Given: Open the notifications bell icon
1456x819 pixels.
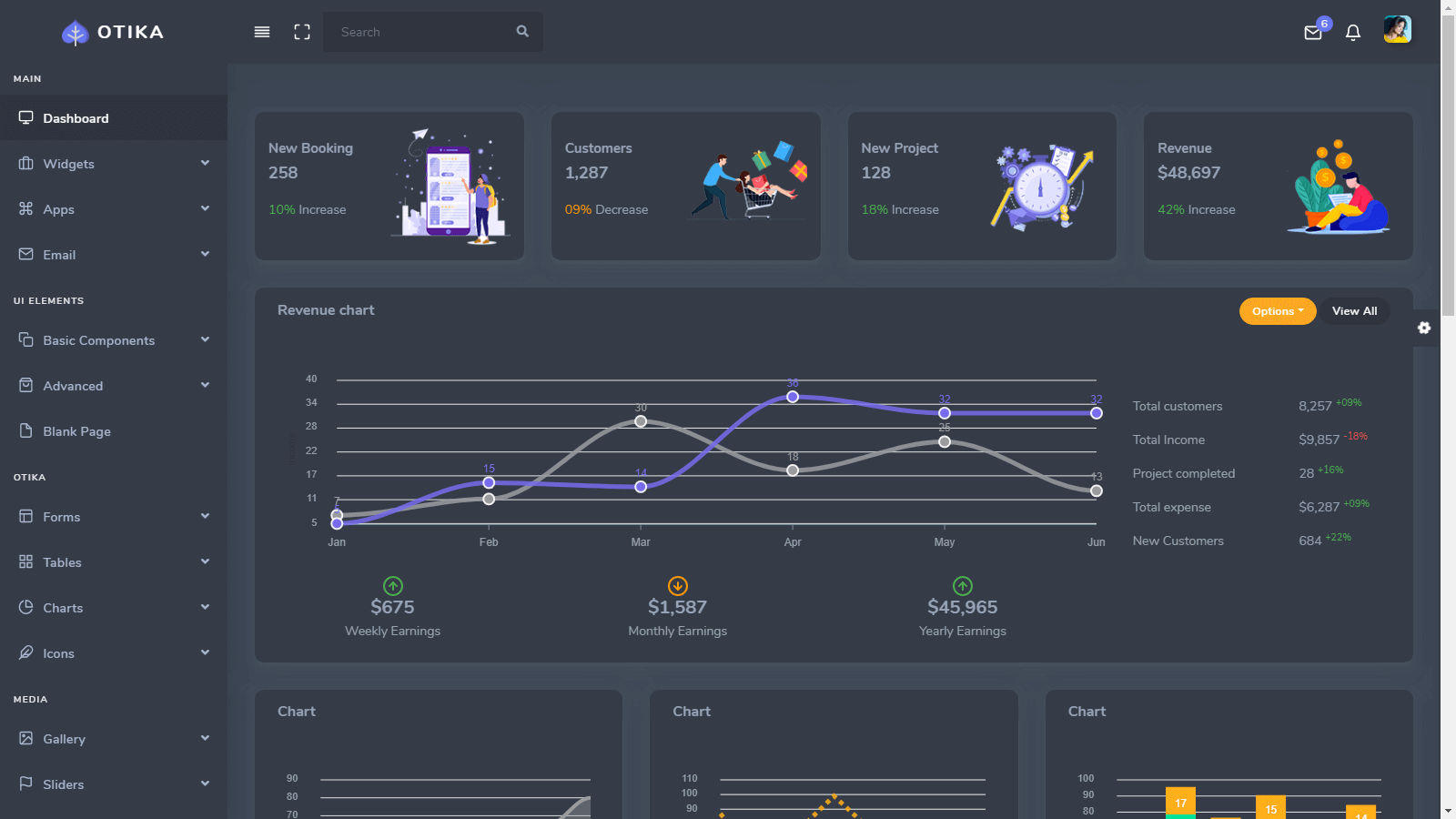Looking at the screenshot, I should click(x=1353, y=33).
